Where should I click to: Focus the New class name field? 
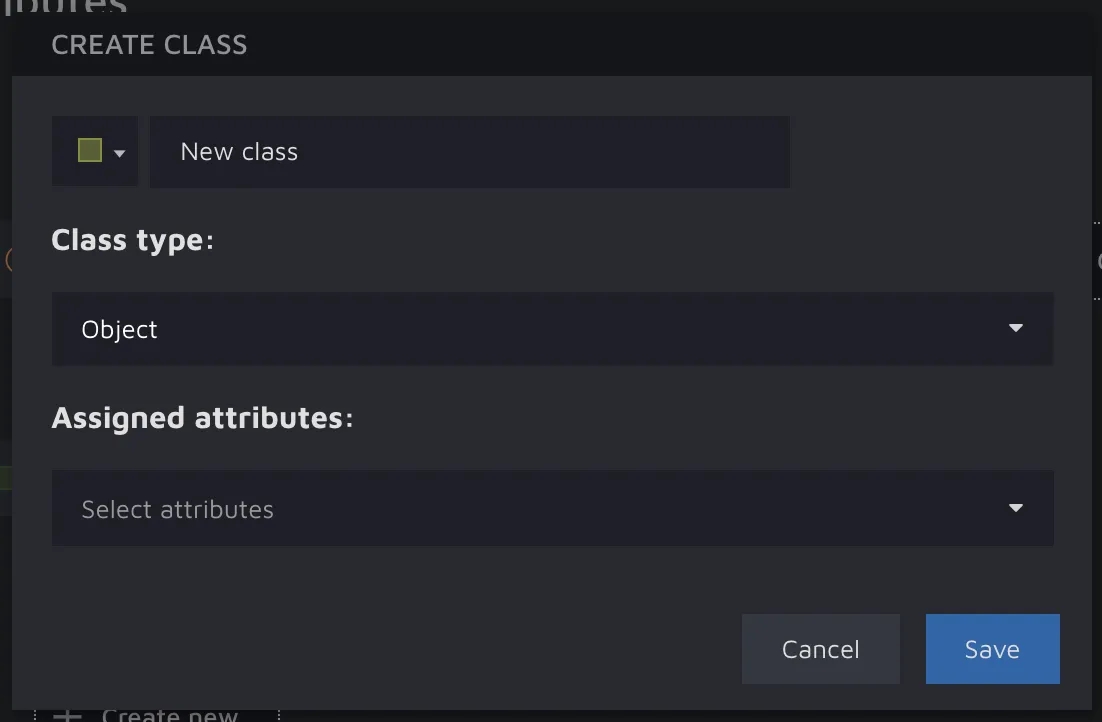pos(470,152)
